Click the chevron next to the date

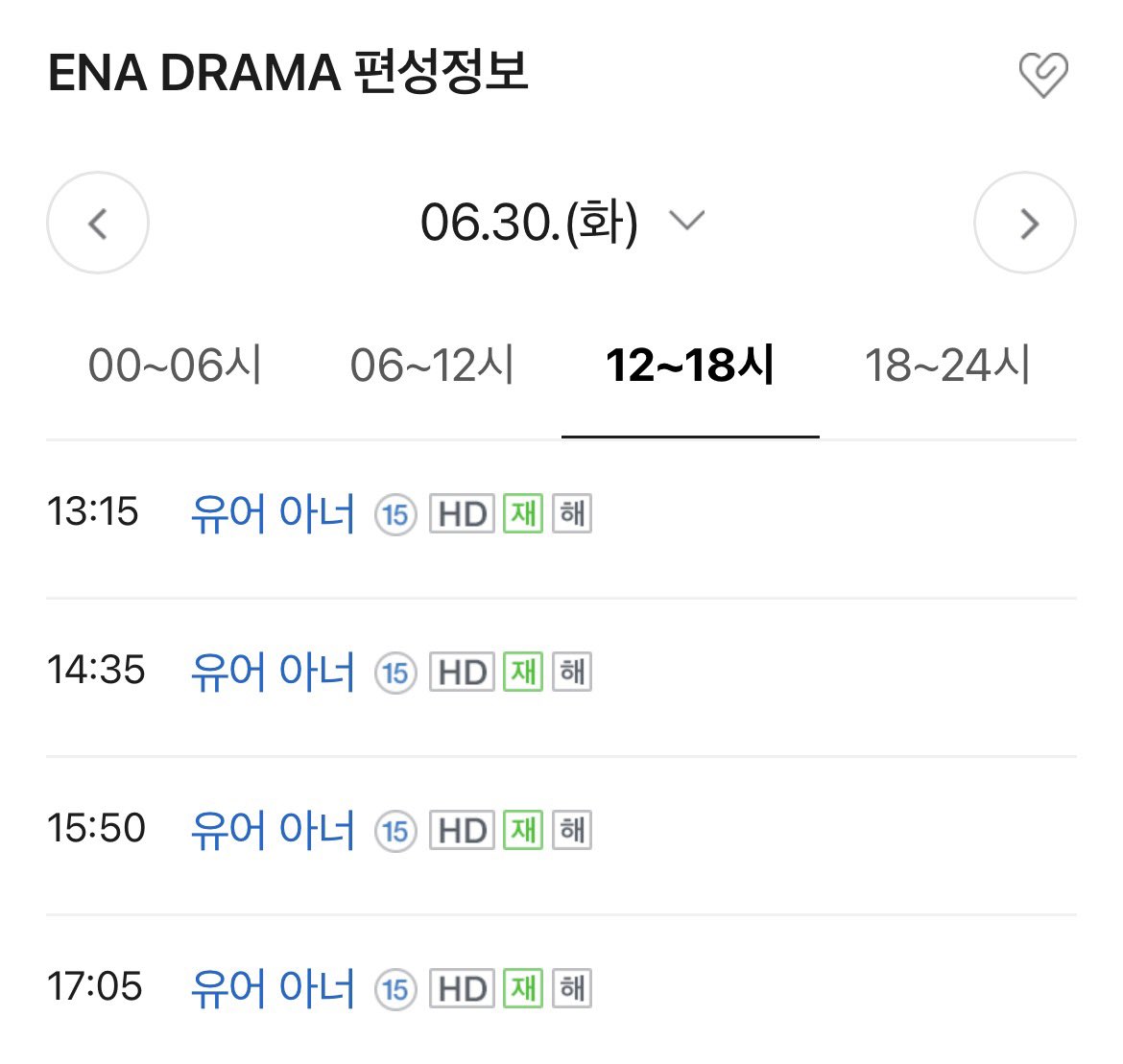(x=687, y=220)
